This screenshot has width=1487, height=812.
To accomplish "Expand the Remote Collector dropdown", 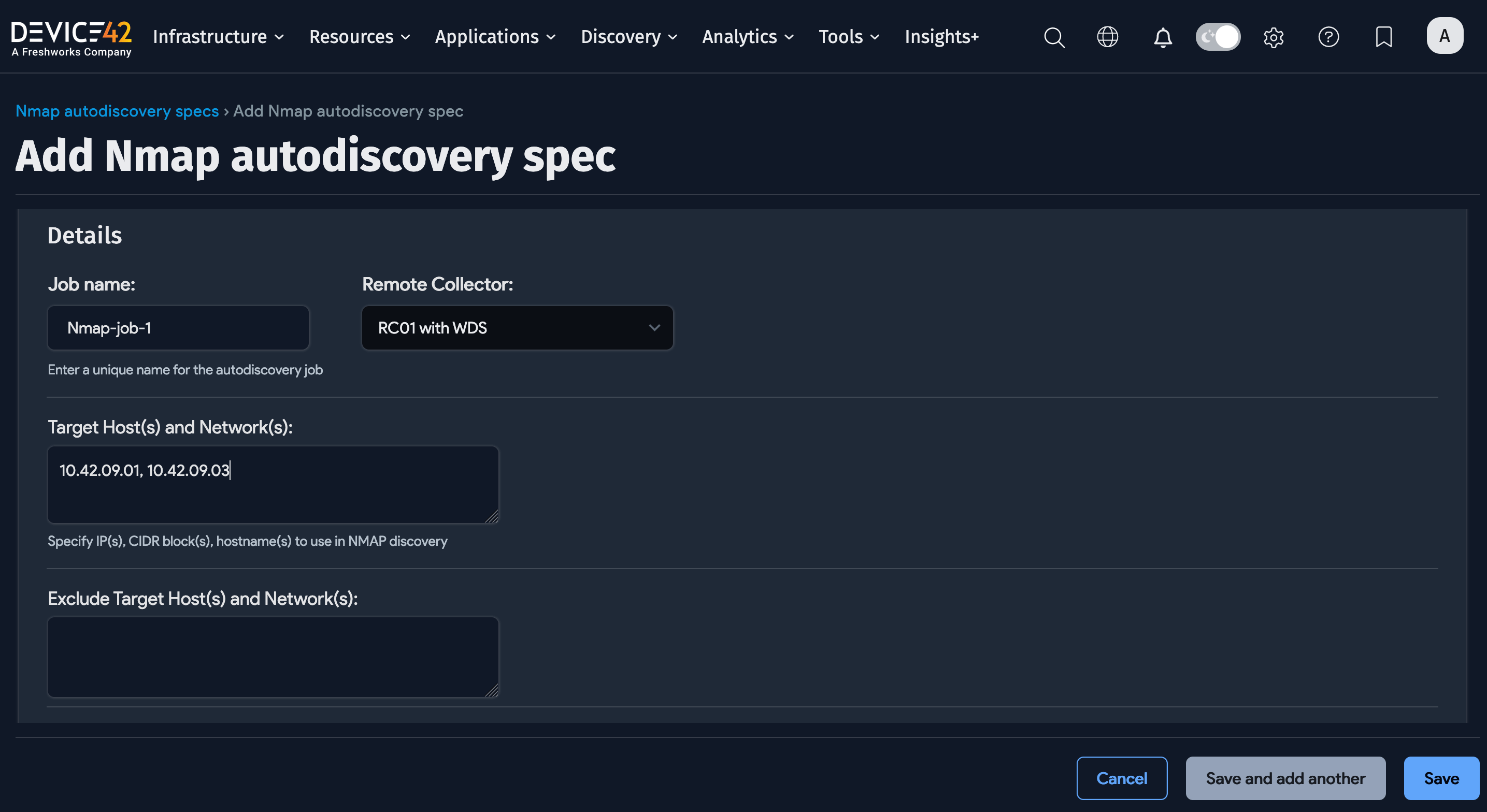I will (x=517, y=328).
